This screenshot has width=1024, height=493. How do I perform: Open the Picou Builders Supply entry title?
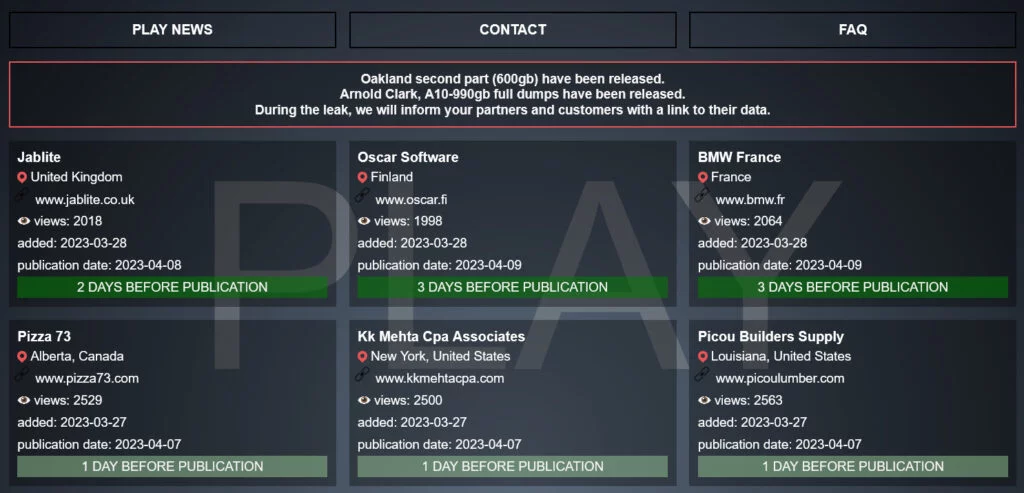click(x=770, y=336)
